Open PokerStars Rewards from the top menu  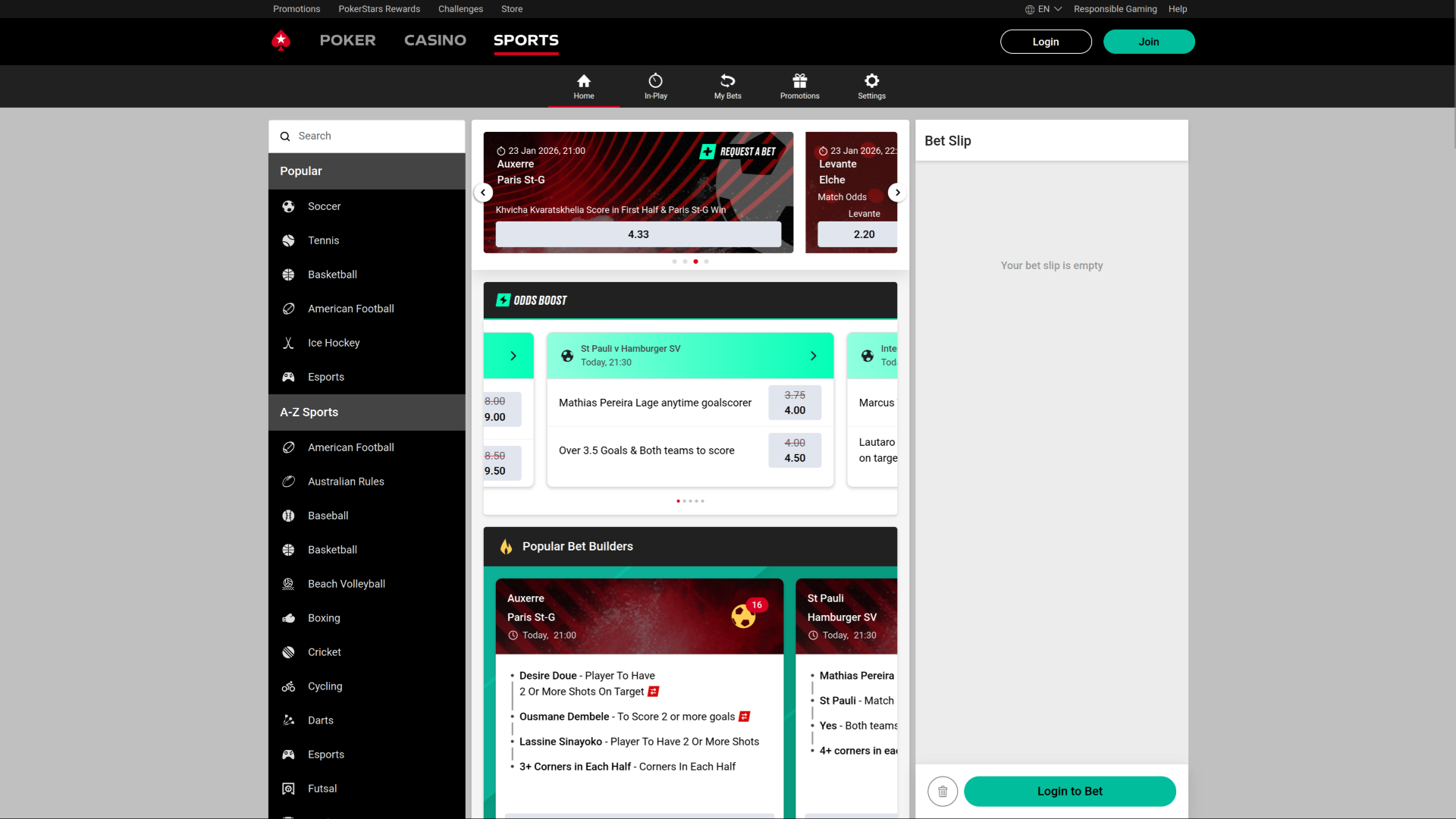coord(379,9)
